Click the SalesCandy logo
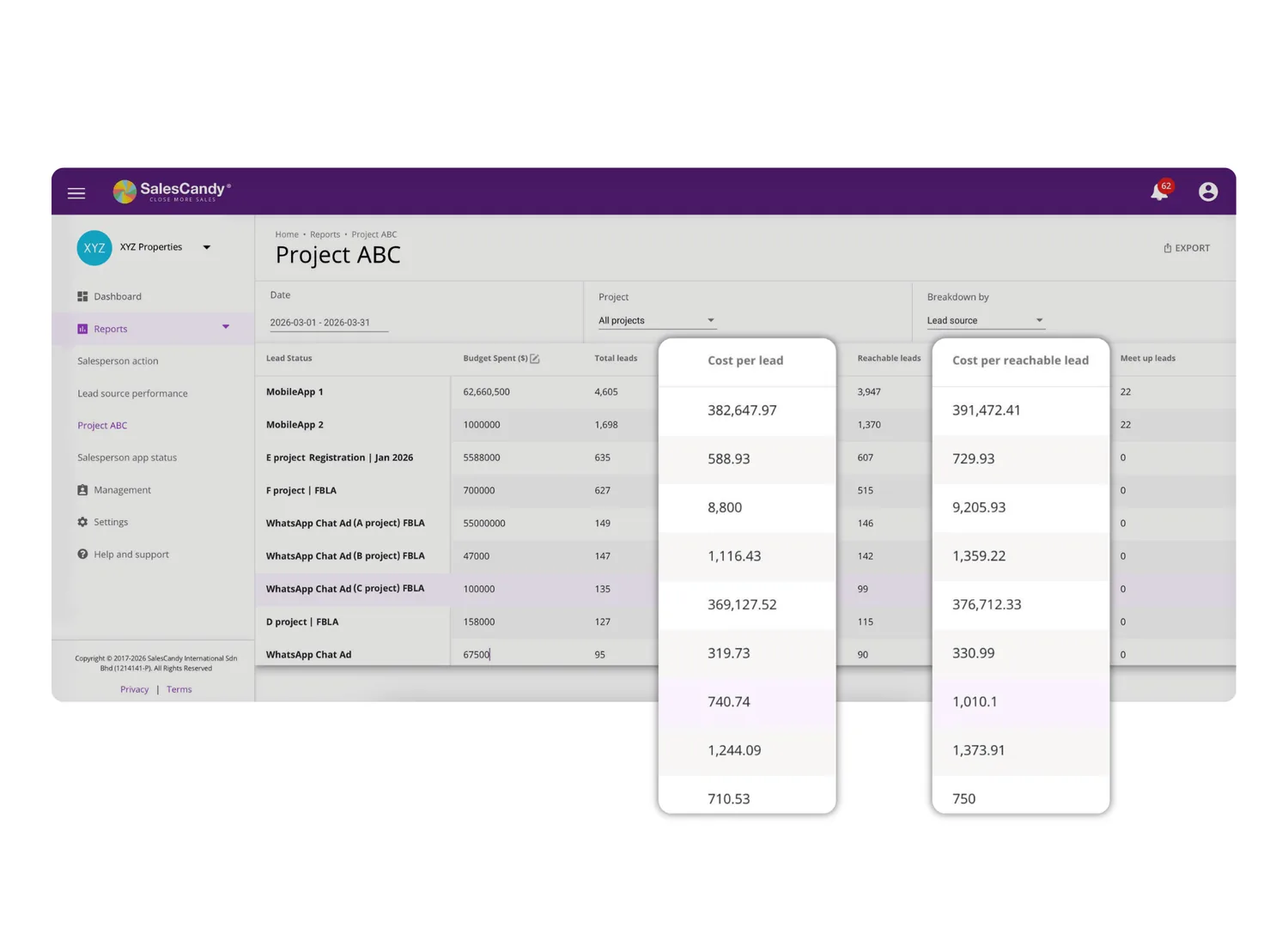This screenshot has height=927, width=1288. [172, 191]
